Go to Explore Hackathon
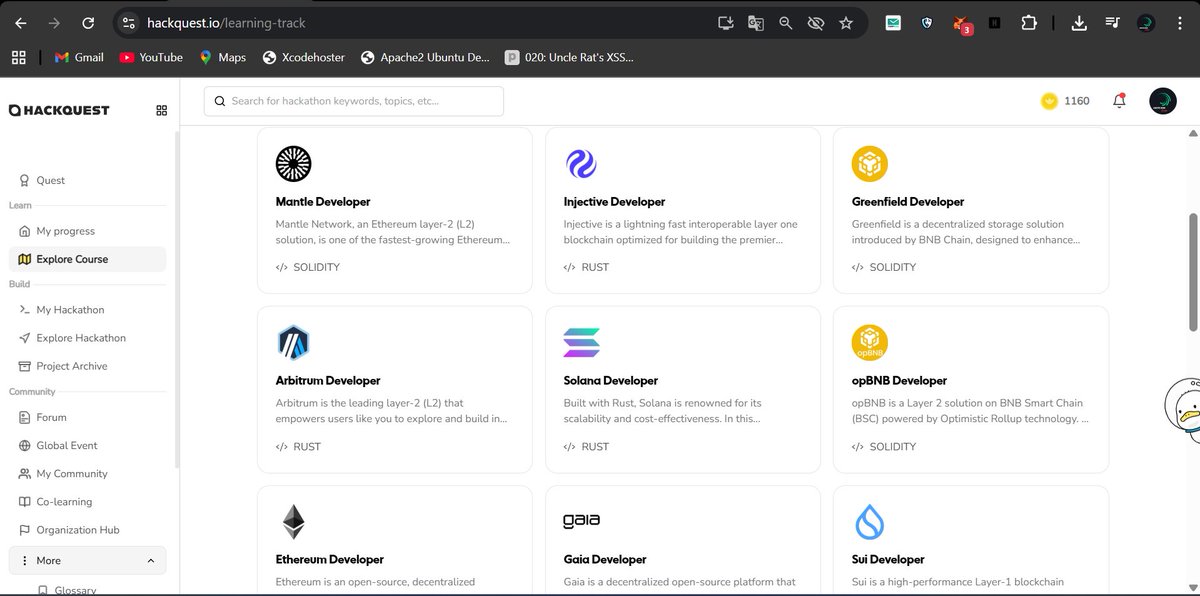The image size is (1200, 596). coord(81,338)
